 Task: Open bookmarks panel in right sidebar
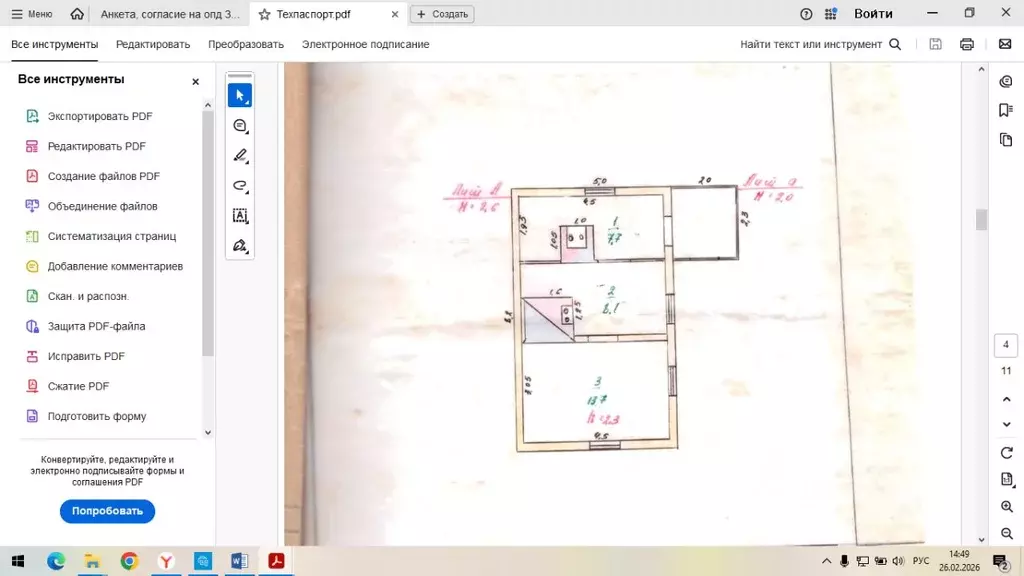[1005, 110]
